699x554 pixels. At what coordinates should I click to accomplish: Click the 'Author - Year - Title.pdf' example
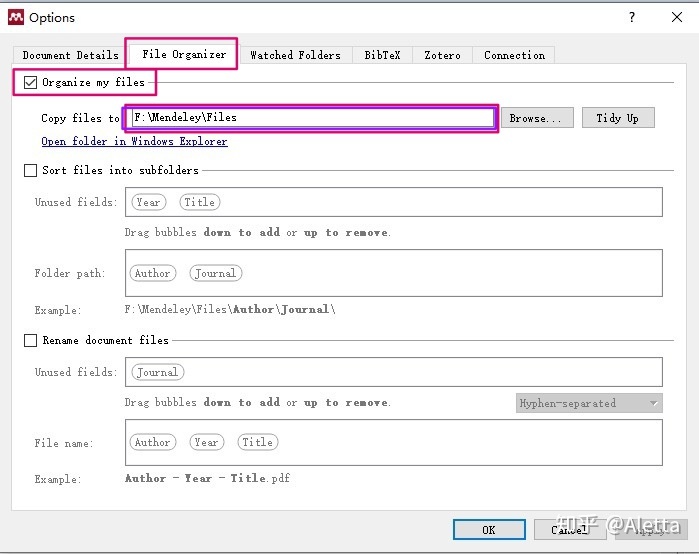207,478
